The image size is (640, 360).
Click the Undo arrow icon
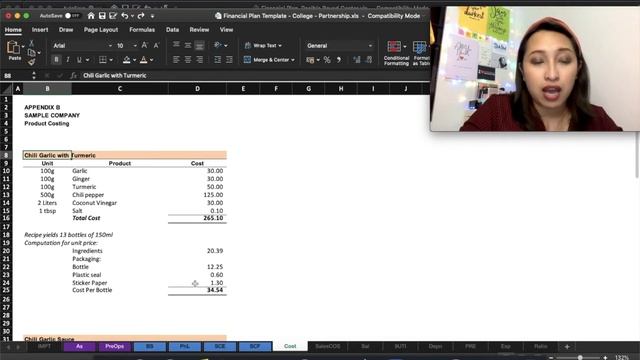click(124, 16)
